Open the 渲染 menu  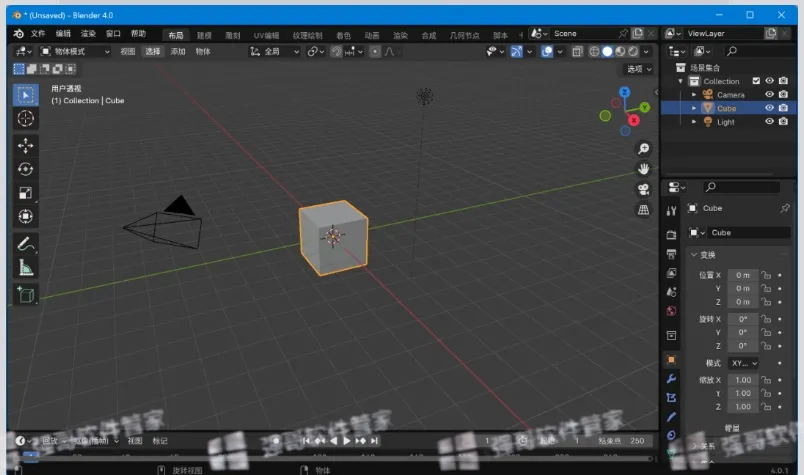[88, 34]
